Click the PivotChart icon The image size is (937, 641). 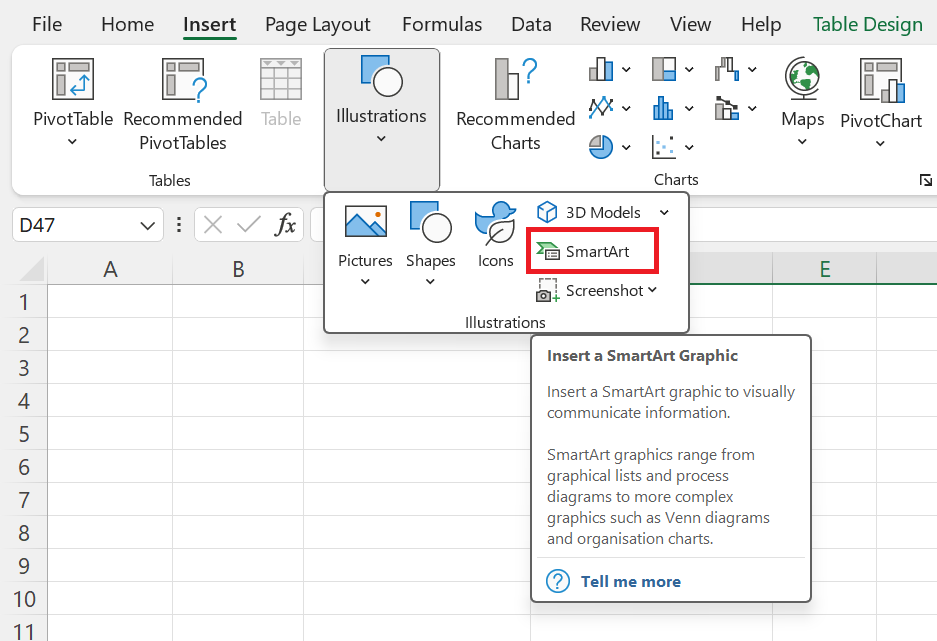[x=881, y=79]
